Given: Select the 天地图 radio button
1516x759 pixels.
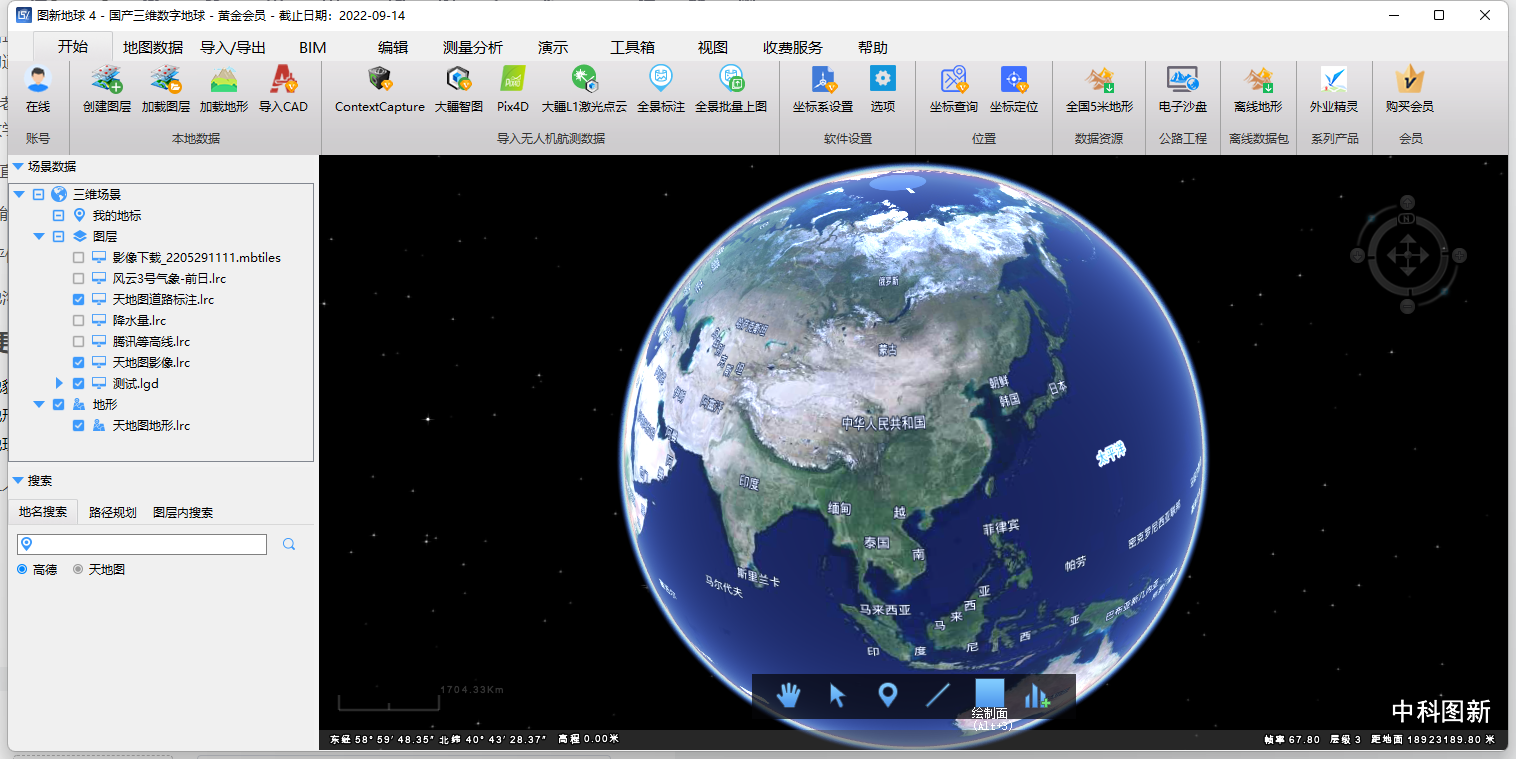Looking at the screenshot, I should (x=78, y=569).
